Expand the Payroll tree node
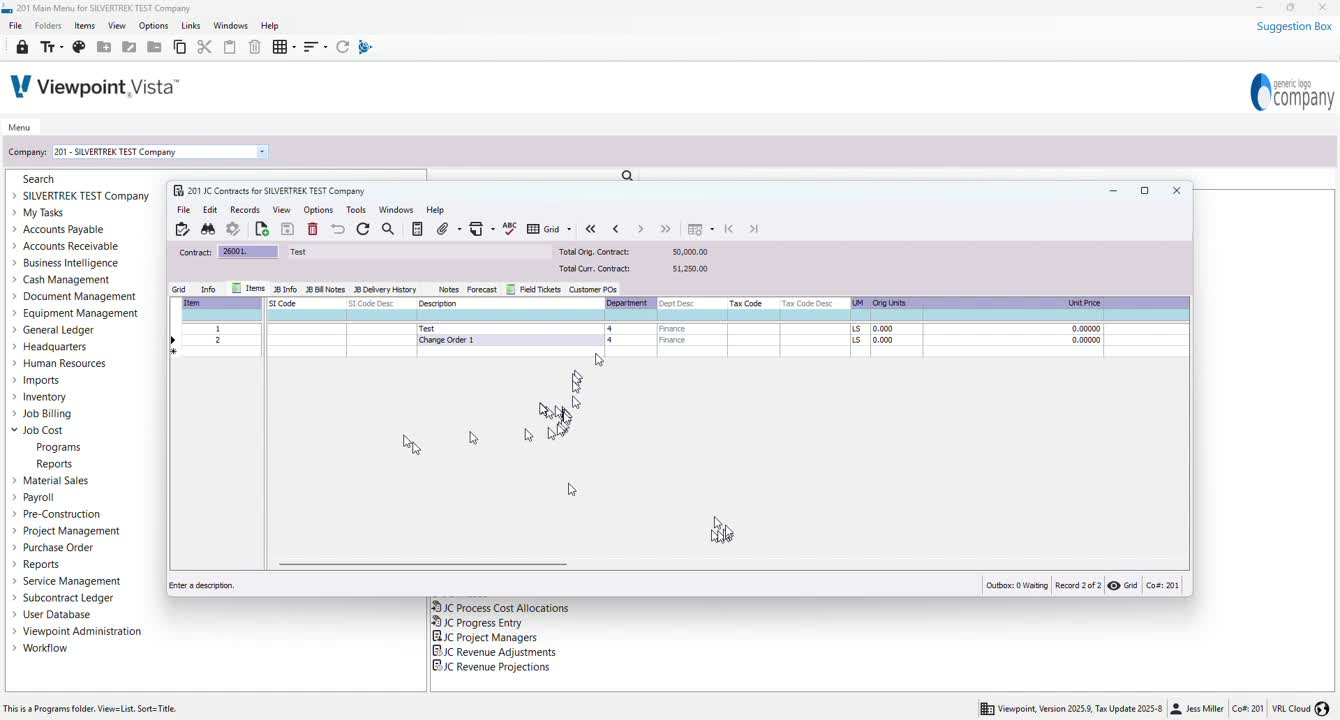1340x720 pixels. (x=14, y=497)
